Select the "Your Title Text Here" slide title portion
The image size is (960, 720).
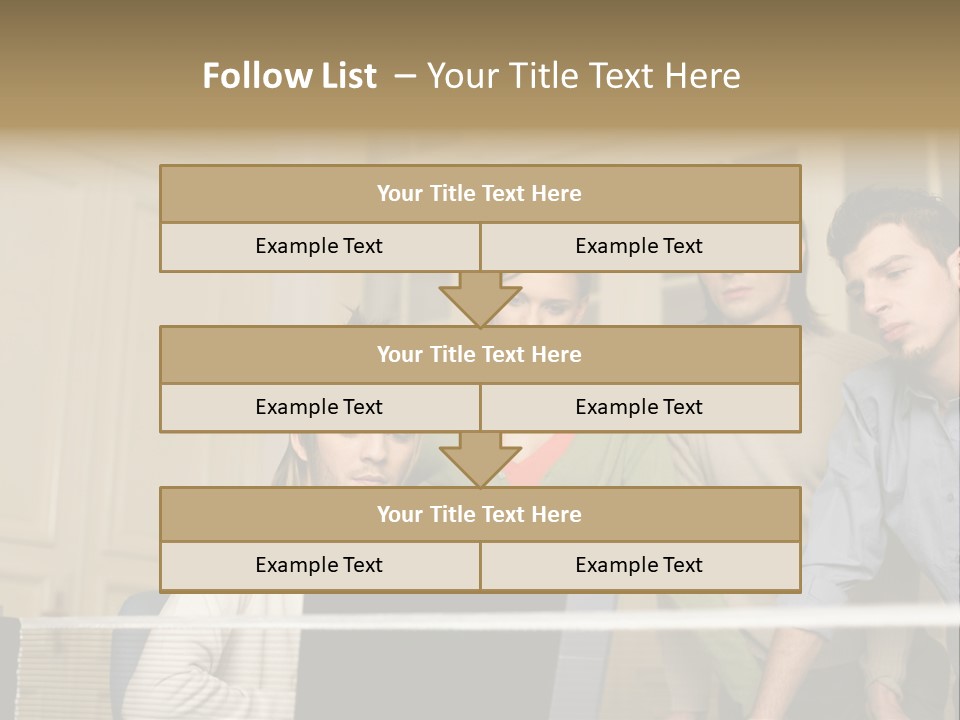[x=583, y=76]
